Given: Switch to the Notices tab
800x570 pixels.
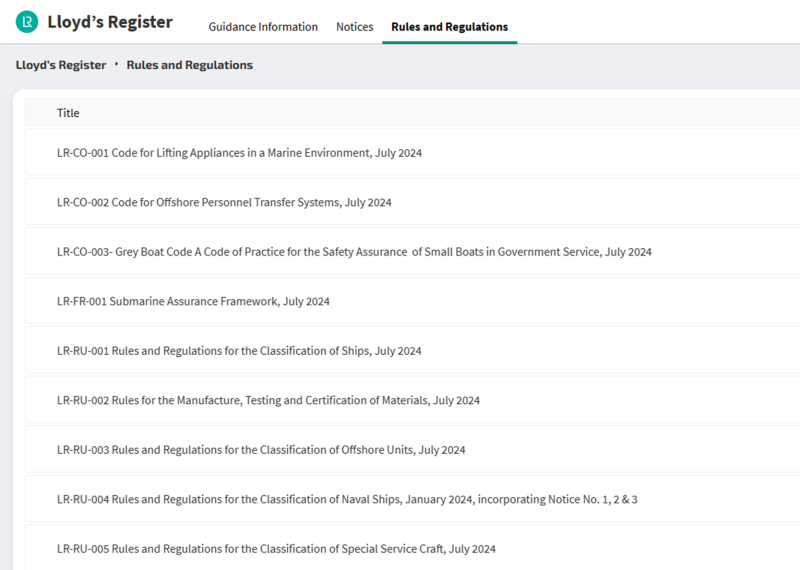Looking at the screenshot, I should [355, 27].
